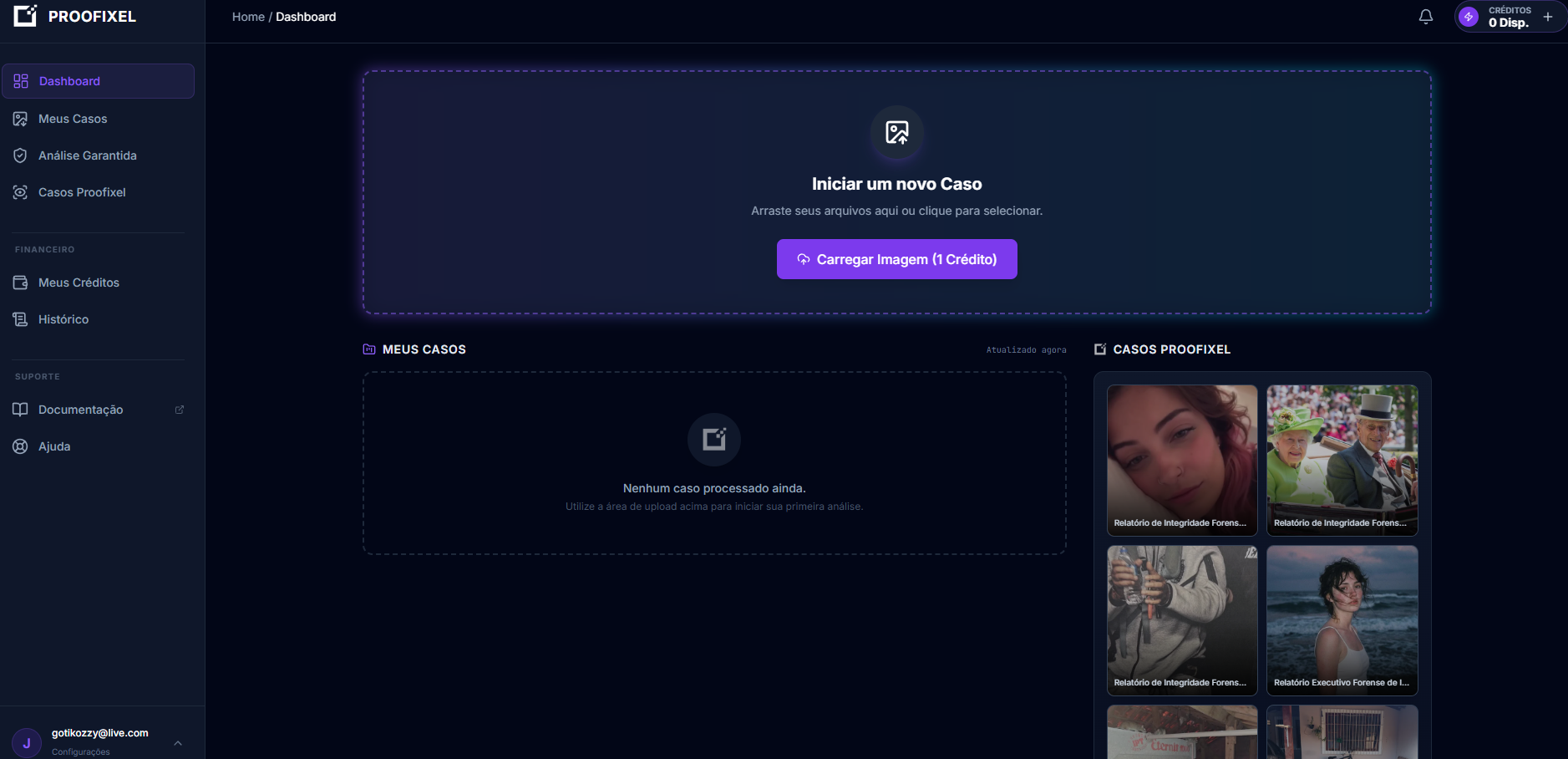Click the Dashboard grid icon in sidebar
This screenshot has height=759, width=1568.
[21, 81]
